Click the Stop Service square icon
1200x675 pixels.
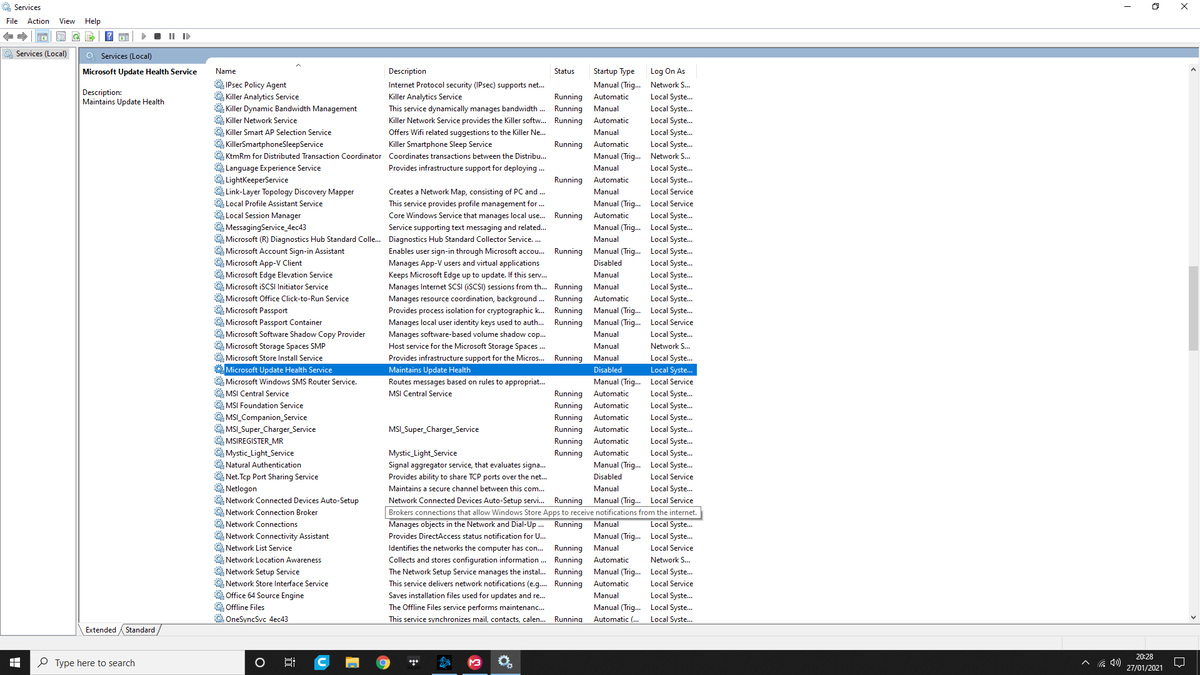click(x=158, y=37)
